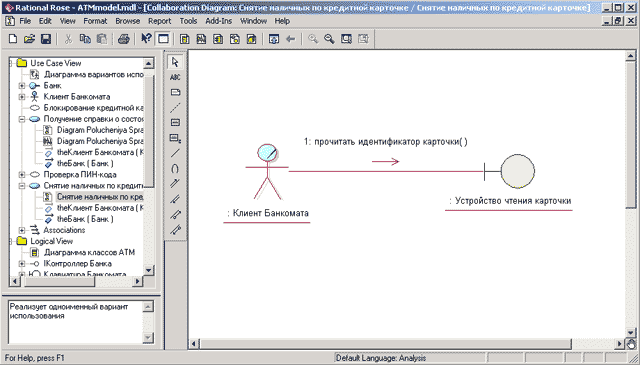
Task: Open the Add-Ins menu
Action: [218, 21]
